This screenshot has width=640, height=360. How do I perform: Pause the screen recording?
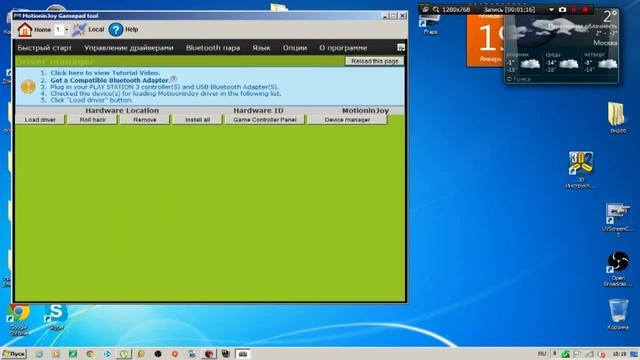point(574,9)
